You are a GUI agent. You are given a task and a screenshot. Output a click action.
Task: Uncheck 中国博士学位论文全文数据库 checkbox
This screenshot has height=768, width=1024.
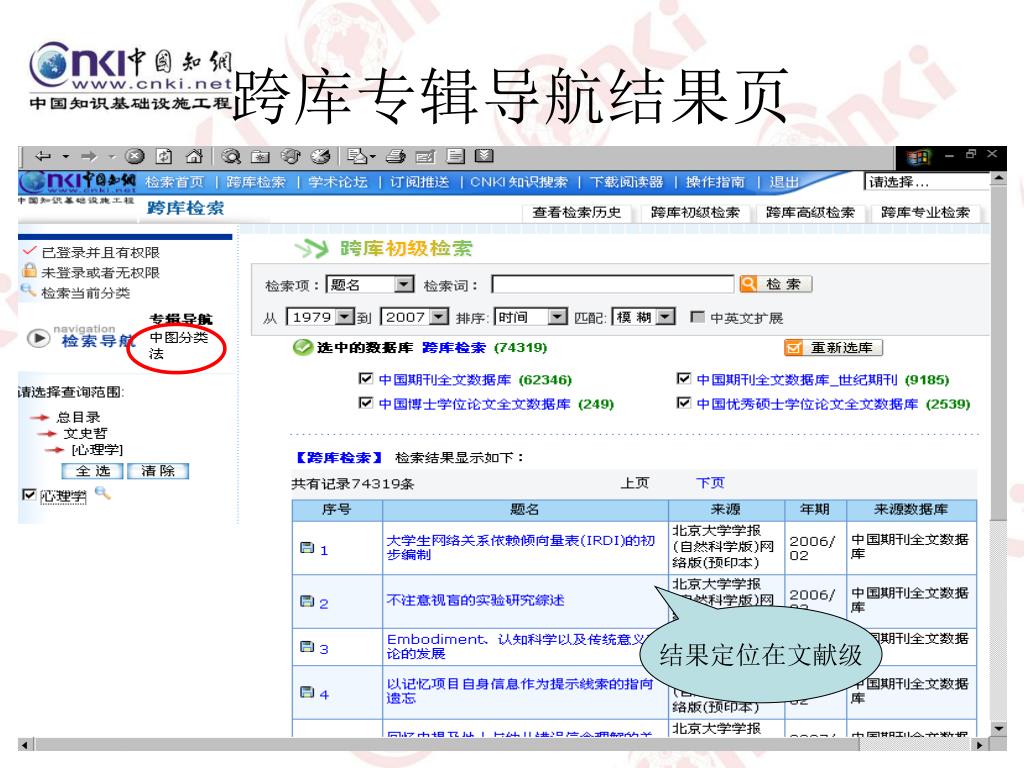point(366,403)
